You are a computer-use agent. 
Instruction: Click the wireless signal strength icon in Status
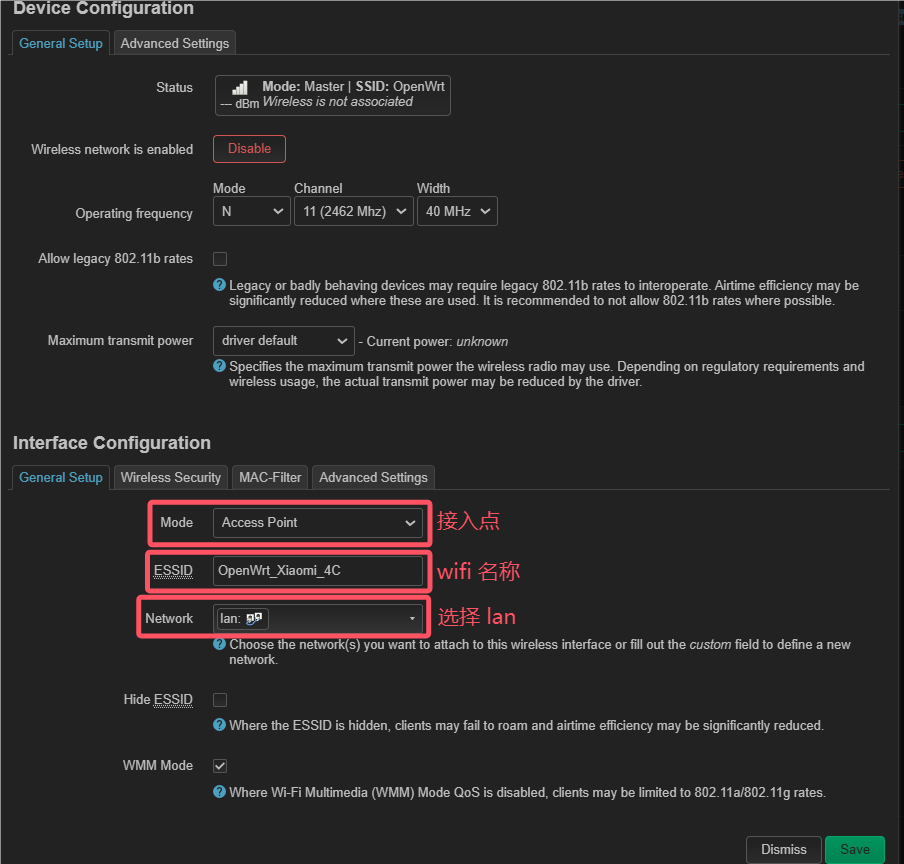point(240,88)
